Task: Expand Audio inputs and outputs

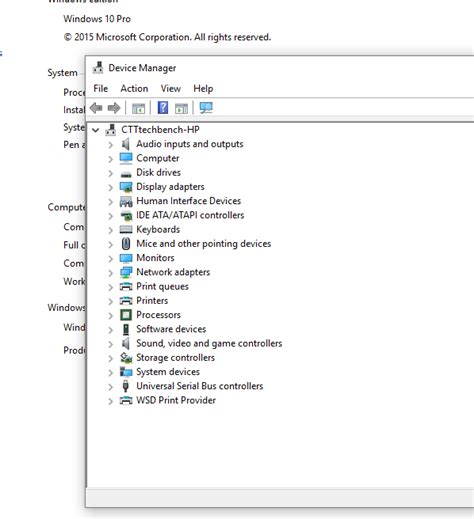Action: pos(110,145)
